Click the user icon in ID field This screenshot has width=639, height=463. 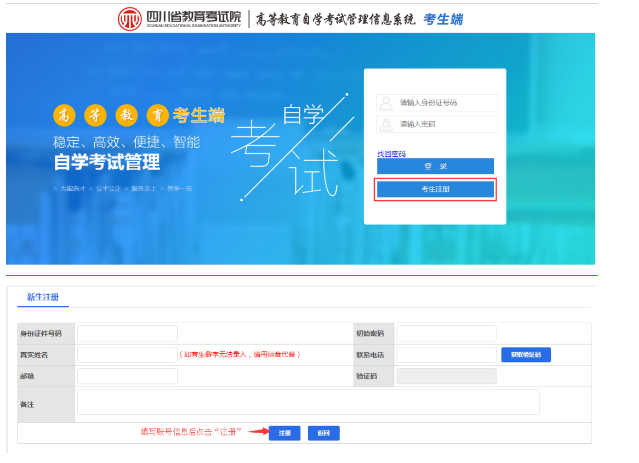[x=386, y=103]
